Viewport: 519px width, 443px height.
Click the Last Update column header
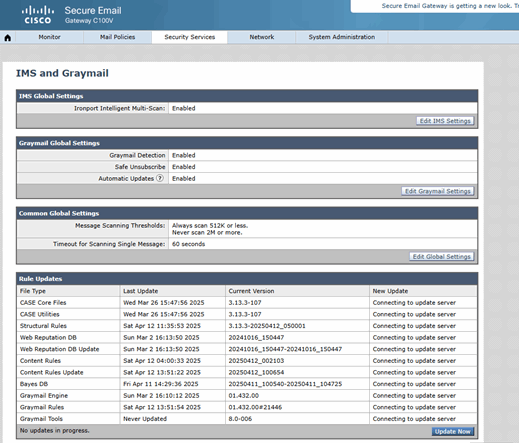pos(141,291)
